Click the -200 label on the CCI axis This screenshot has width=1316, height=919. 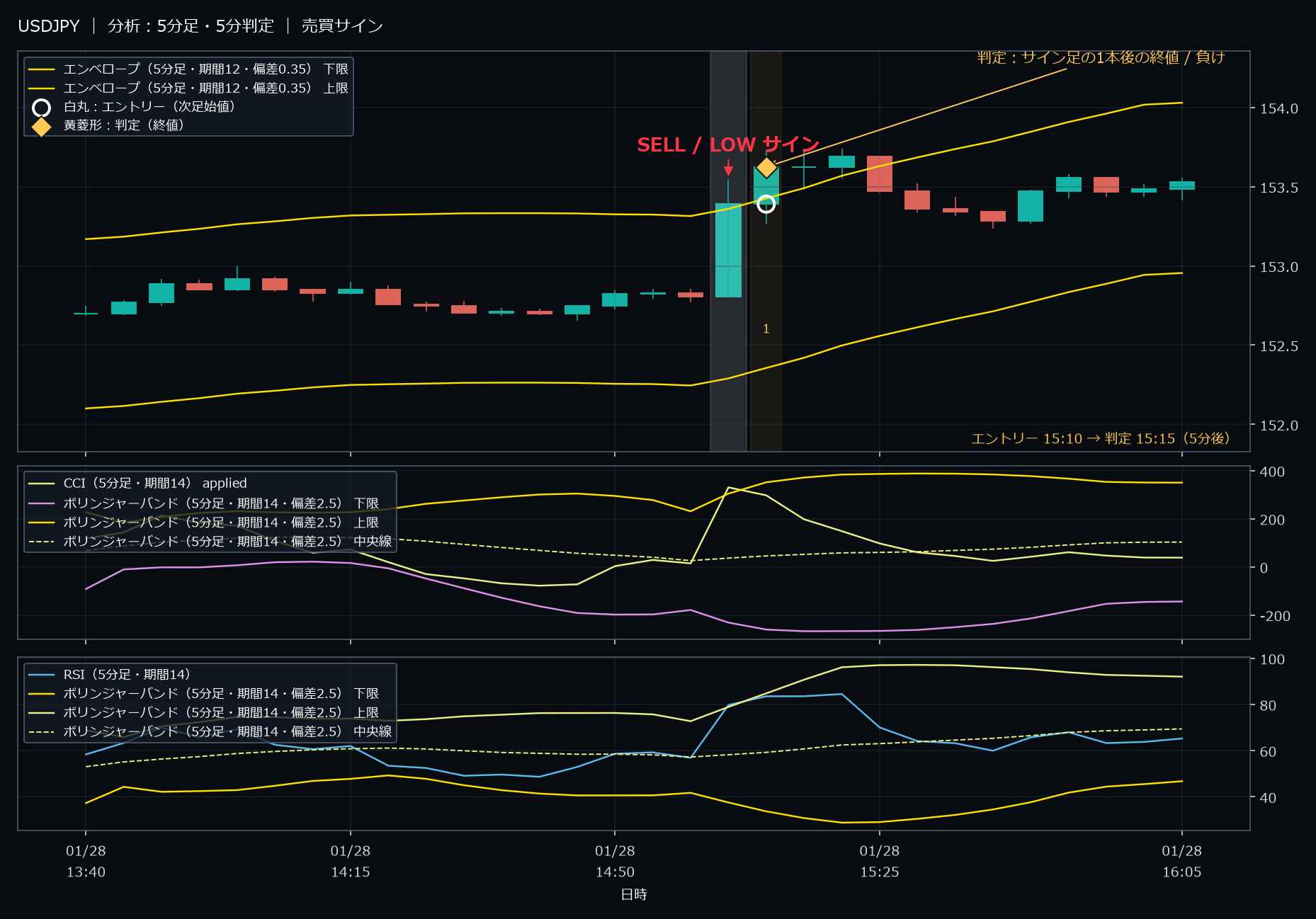tap(1275, 616)
